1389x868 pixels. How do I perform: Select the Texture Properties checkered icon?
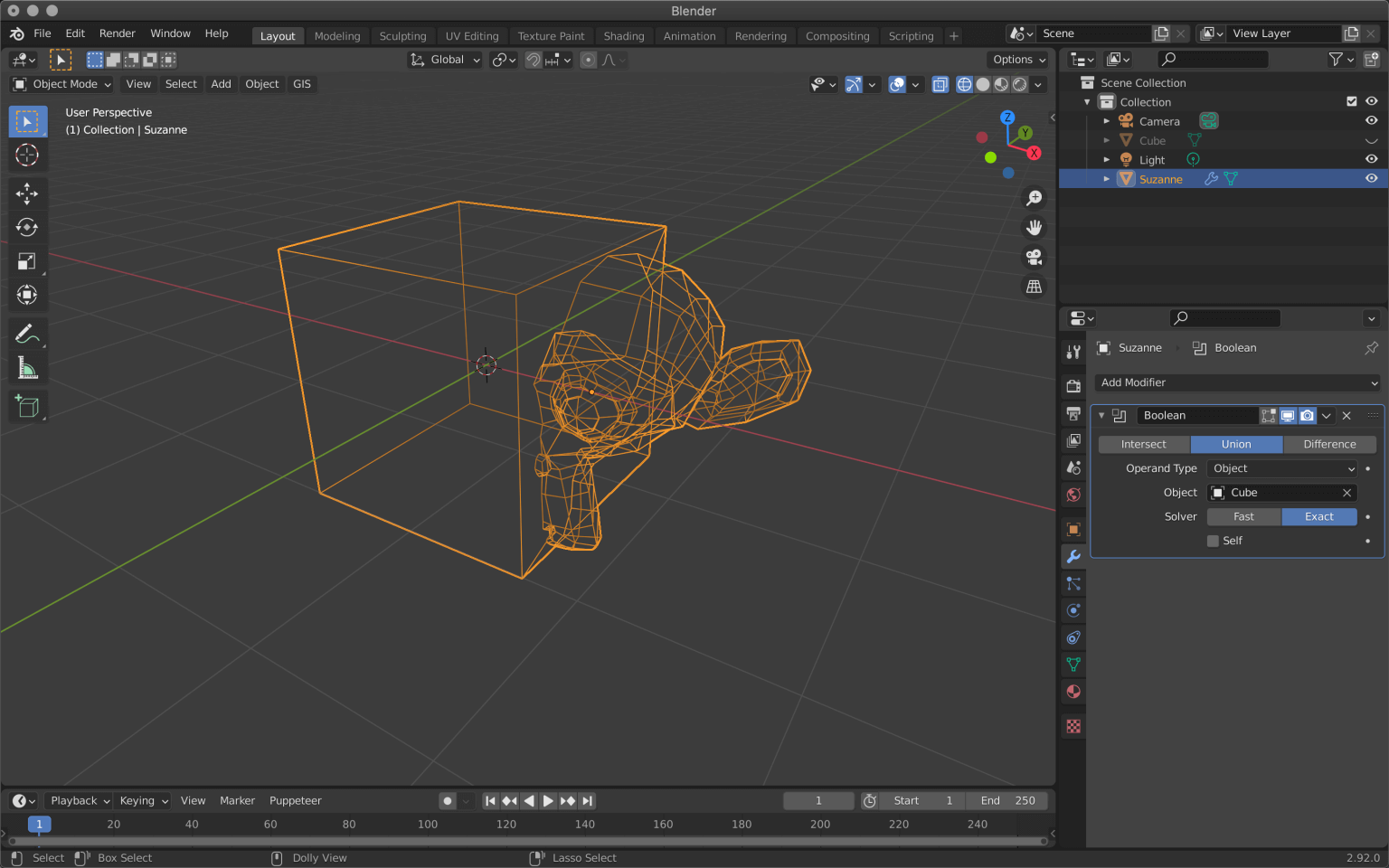[1072, 726]
